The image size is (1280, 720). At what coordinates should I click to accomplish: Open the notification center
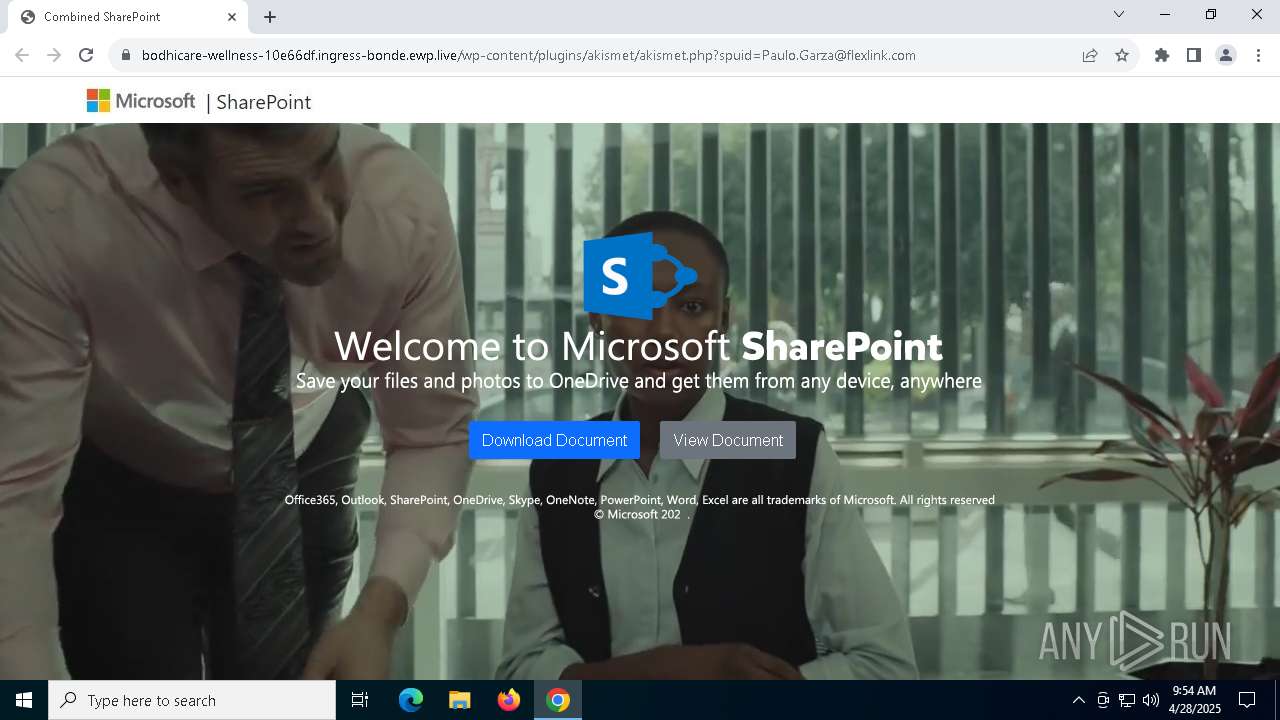pyautogui.click(x=1248, y=700)
